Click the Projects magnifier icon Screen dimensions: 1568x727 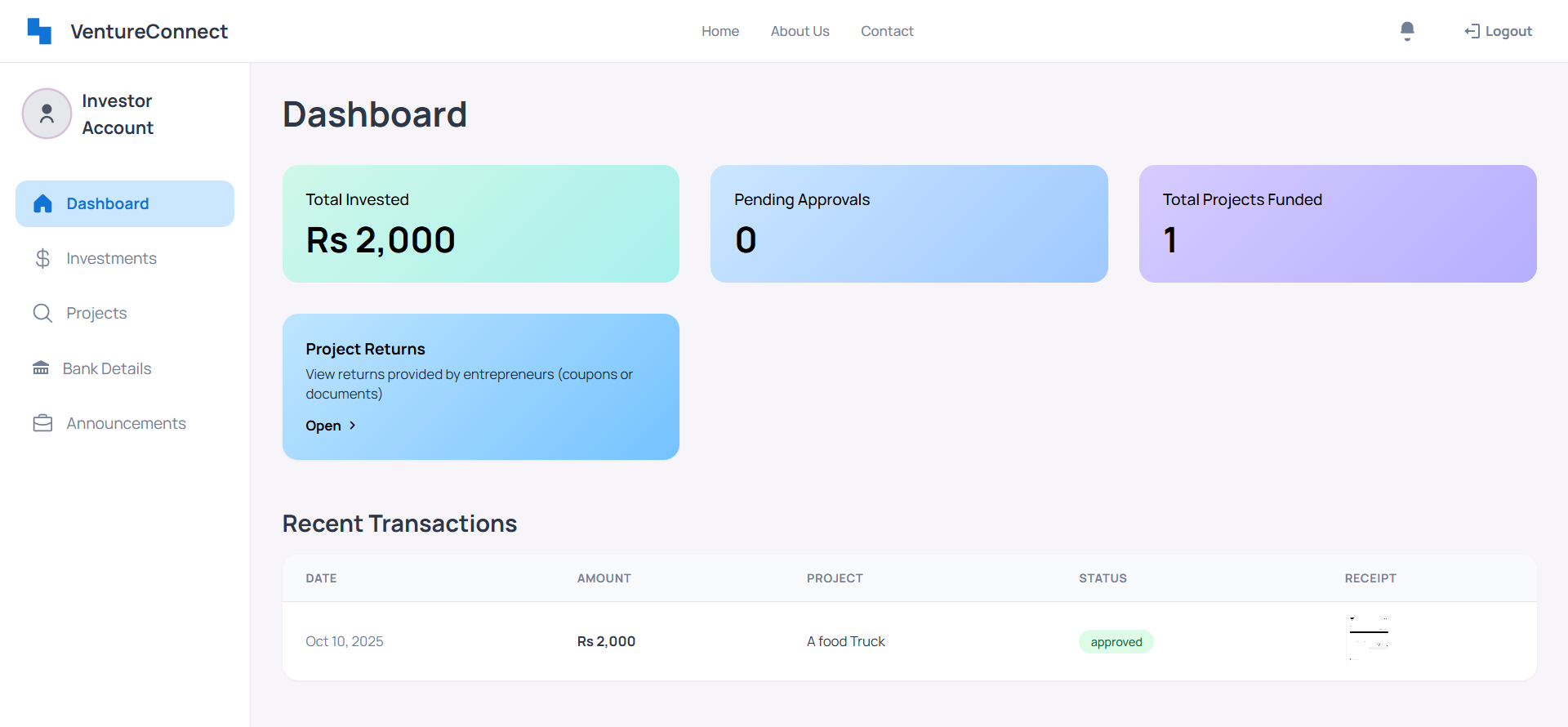(42, 313)
